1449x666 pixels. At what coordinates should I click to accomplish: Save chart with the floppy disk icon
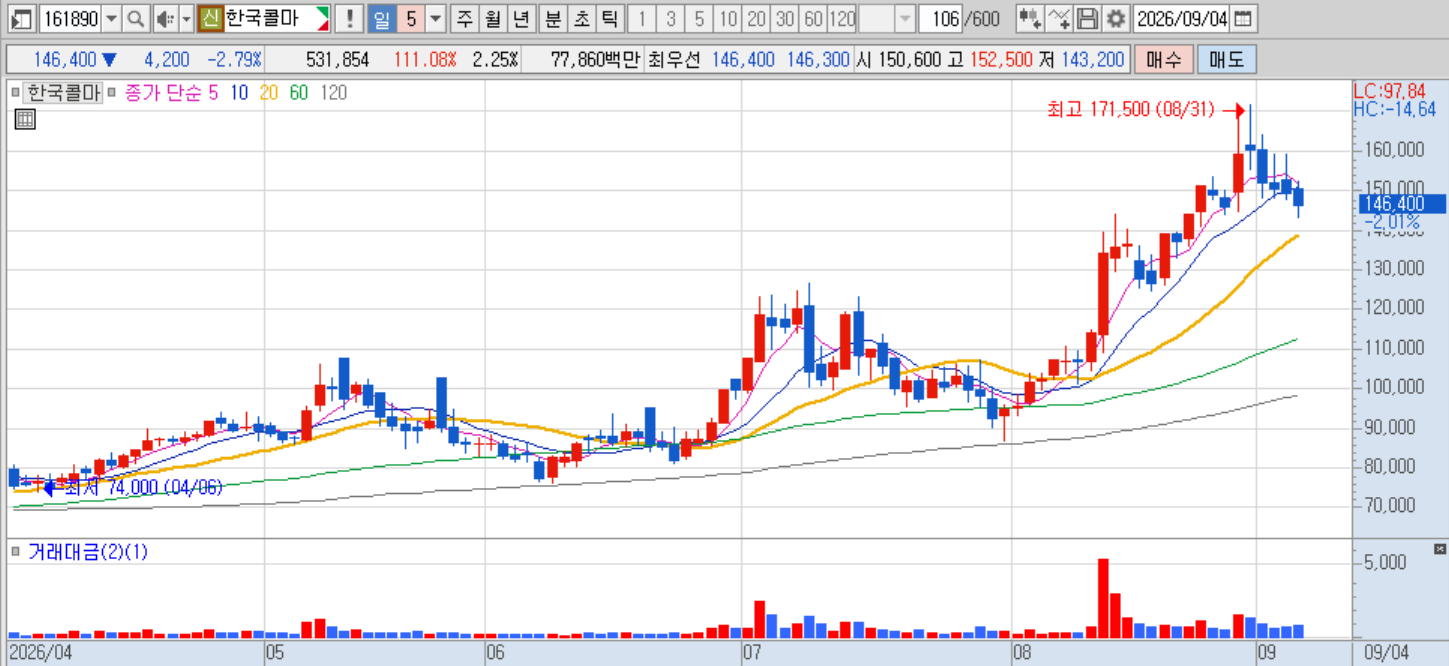click(x=1087, y=18)
